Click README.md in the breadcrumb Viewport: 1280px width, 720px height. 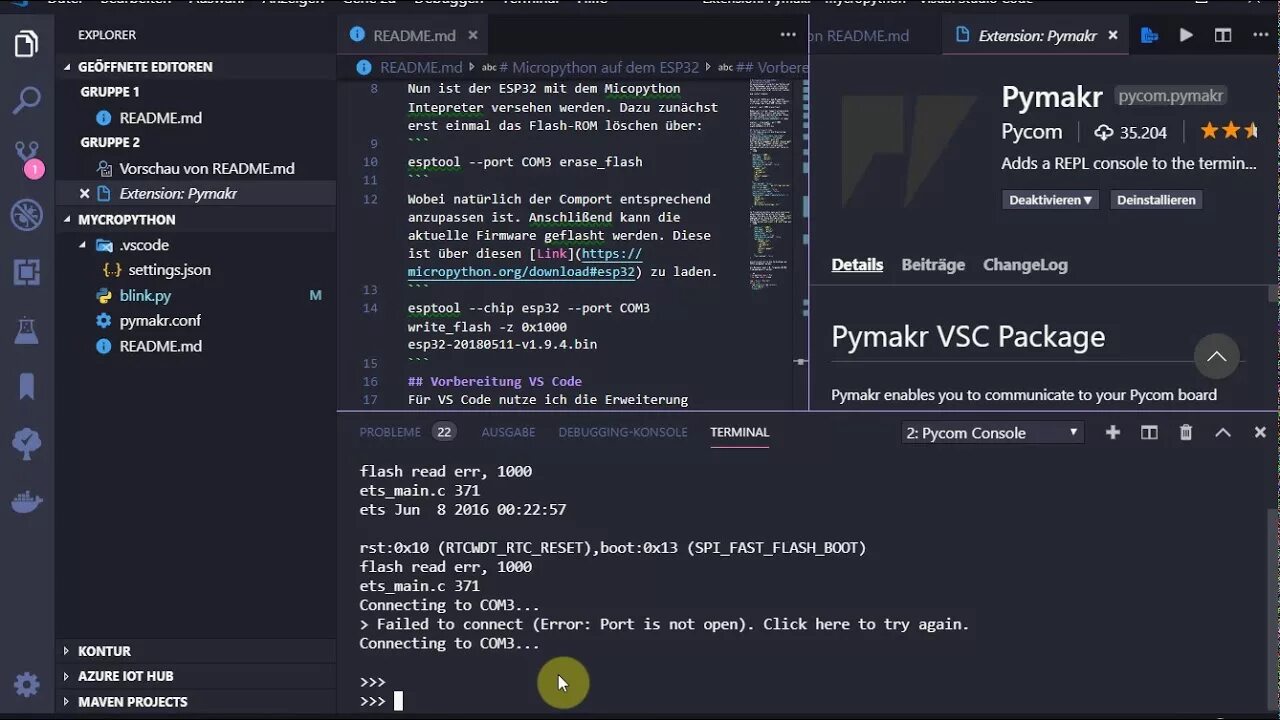click(x=420, y=68)
